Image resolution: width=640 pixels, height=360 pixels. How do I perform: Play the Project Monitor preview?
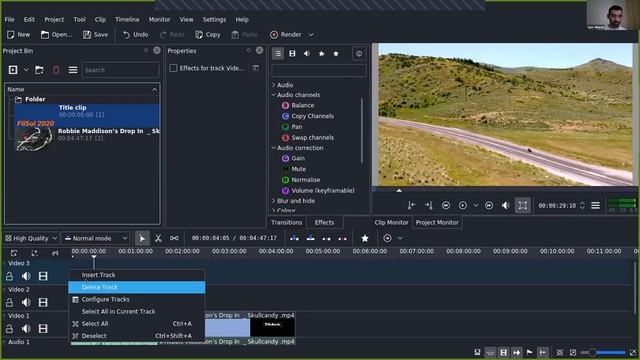click(462, 205)
